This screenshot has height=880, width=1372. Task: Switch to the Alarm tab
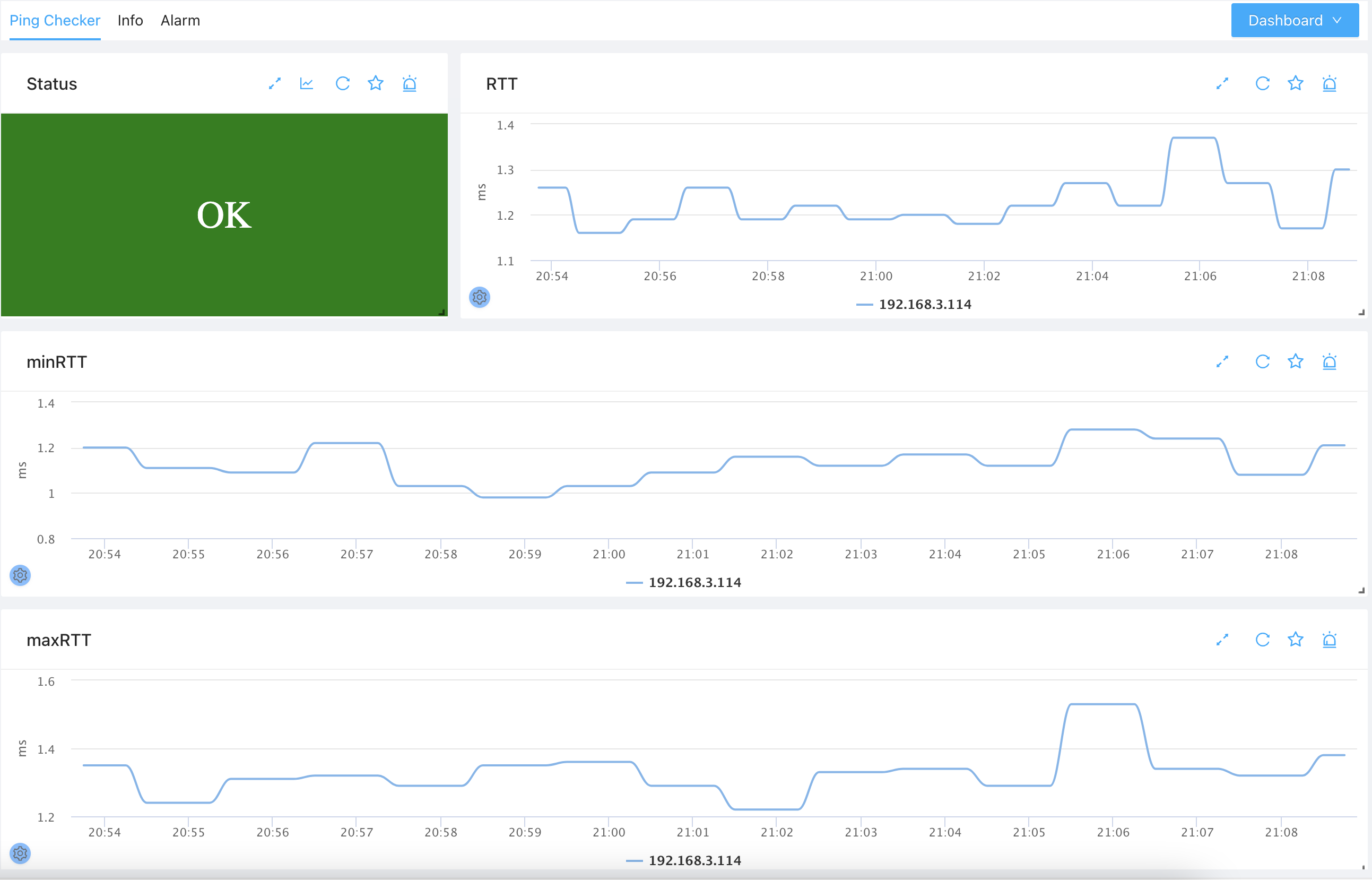tap(180, 21)
